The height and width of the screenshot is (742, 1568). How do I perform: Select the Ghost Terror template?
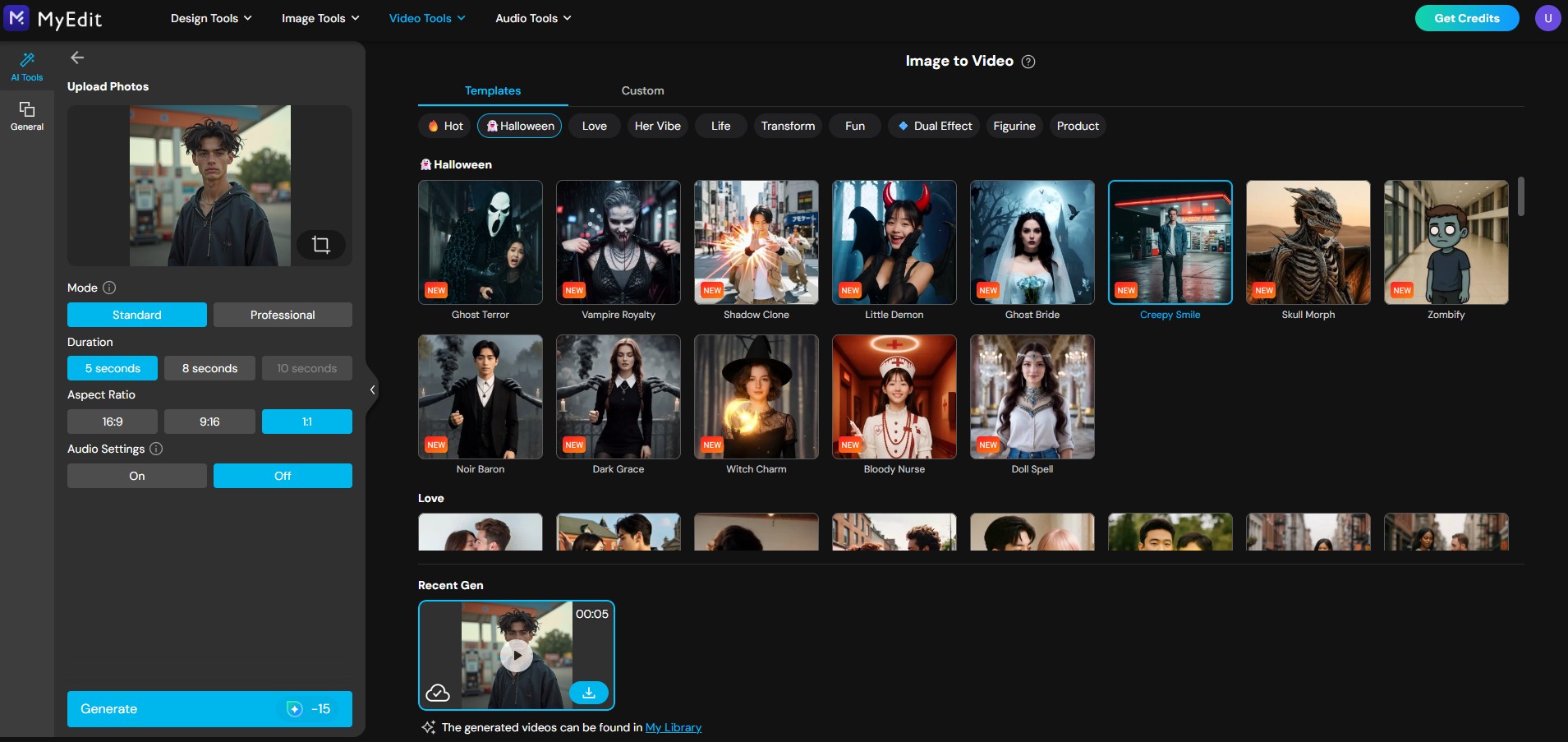481,242
